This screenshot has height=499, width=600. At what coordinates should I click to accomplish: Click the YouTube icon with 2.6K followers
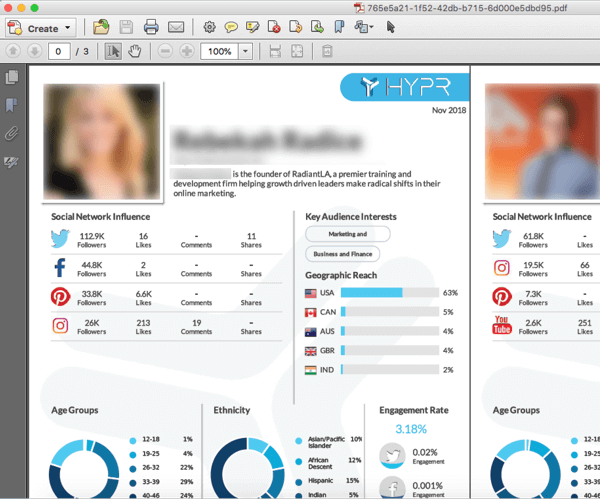click(x=502, y=326)
